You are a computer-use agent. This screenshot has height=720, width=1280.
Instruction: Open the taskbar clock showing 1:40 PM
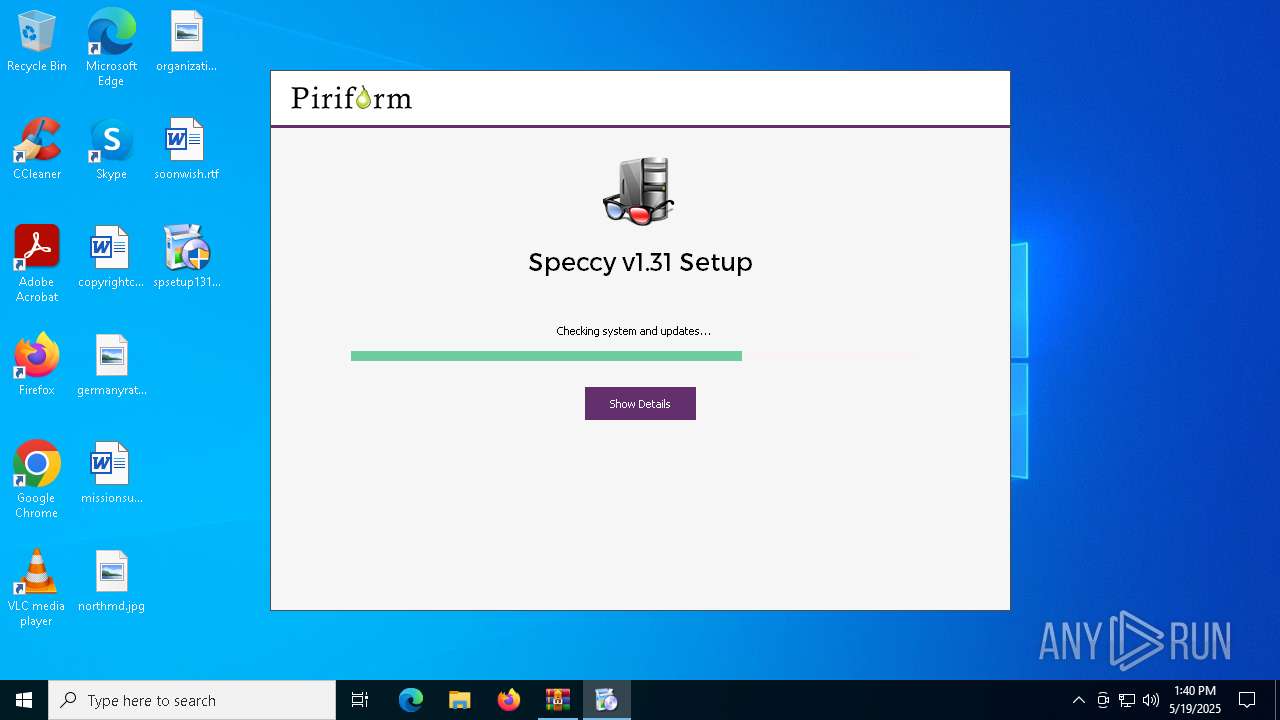tap(1195, 700)
